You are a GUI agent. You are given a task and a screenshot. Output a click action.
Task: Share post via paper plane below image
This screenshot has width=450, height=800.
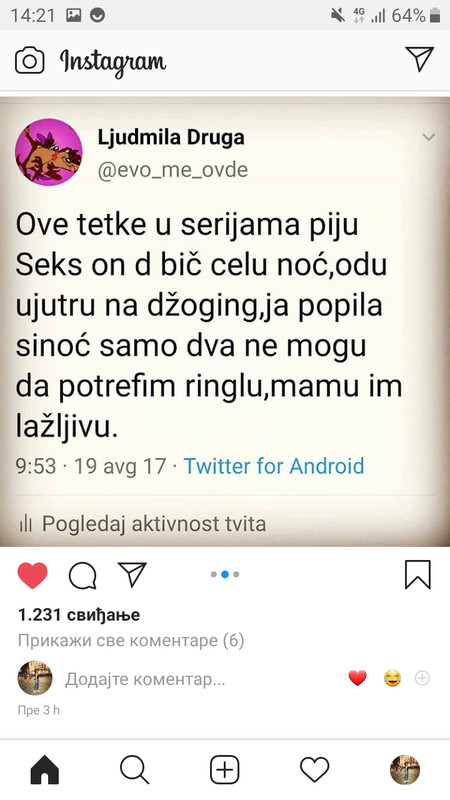pos(132,574)
